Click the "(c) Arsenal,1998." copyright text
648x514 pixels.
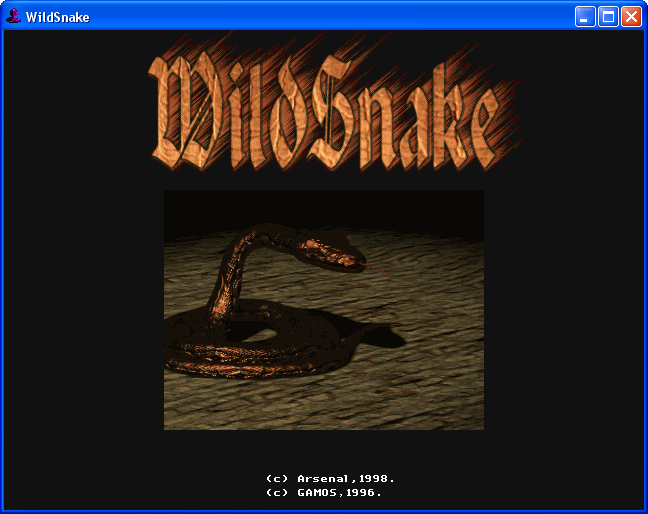pos(330,478)
